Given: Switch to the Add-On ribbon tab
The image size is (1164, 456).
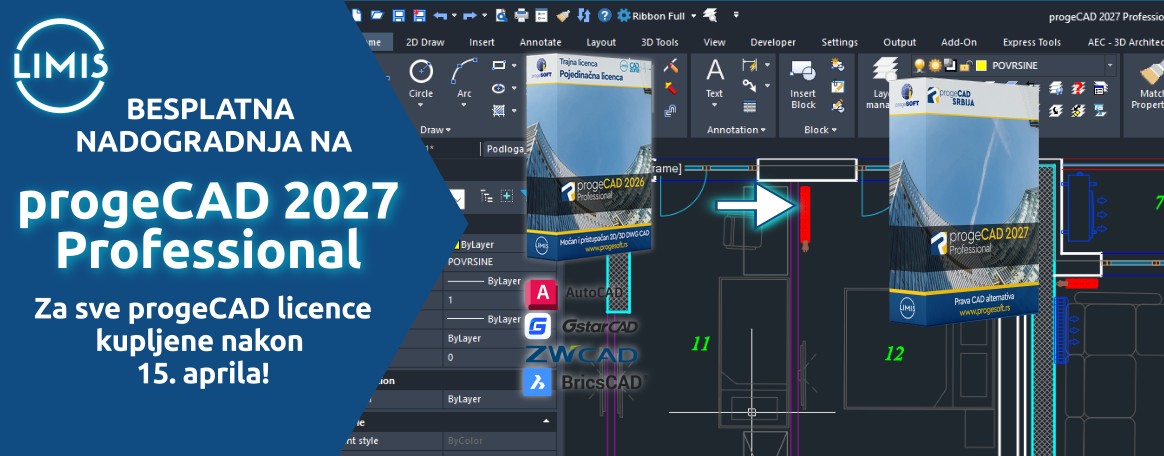Looking at the screenshot, I should tap(959, 42).
